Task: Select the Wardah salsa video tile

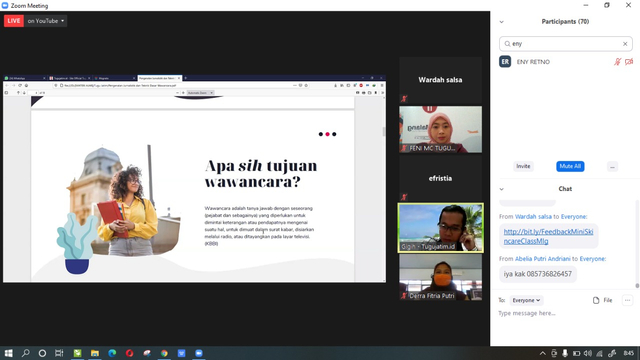Action: tap(440, 80)
